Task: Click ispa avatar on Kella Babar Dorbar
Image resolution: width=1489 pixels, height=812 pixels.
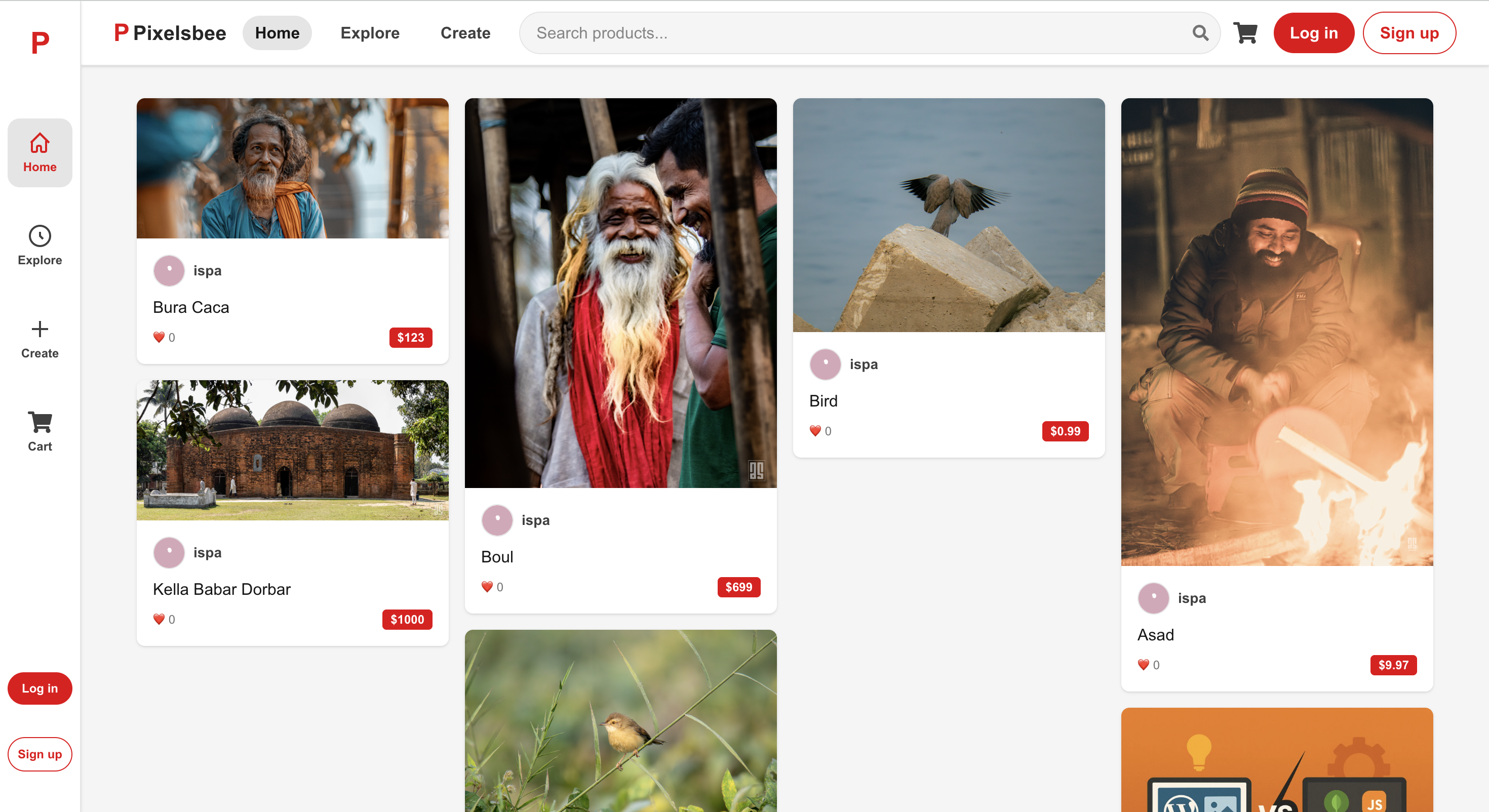Action: tap(169, 552)
